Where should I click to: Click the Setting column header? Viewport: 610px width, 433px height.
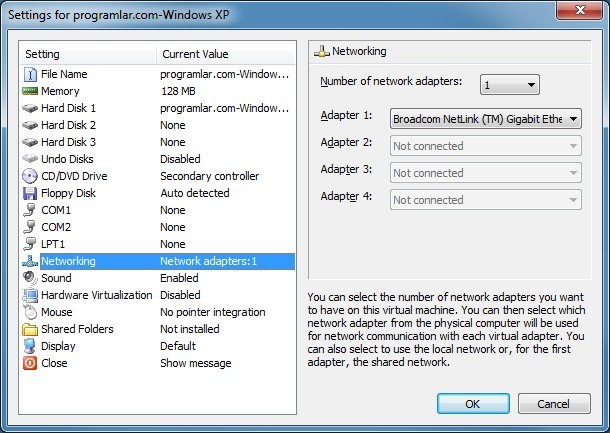(88, 54)
